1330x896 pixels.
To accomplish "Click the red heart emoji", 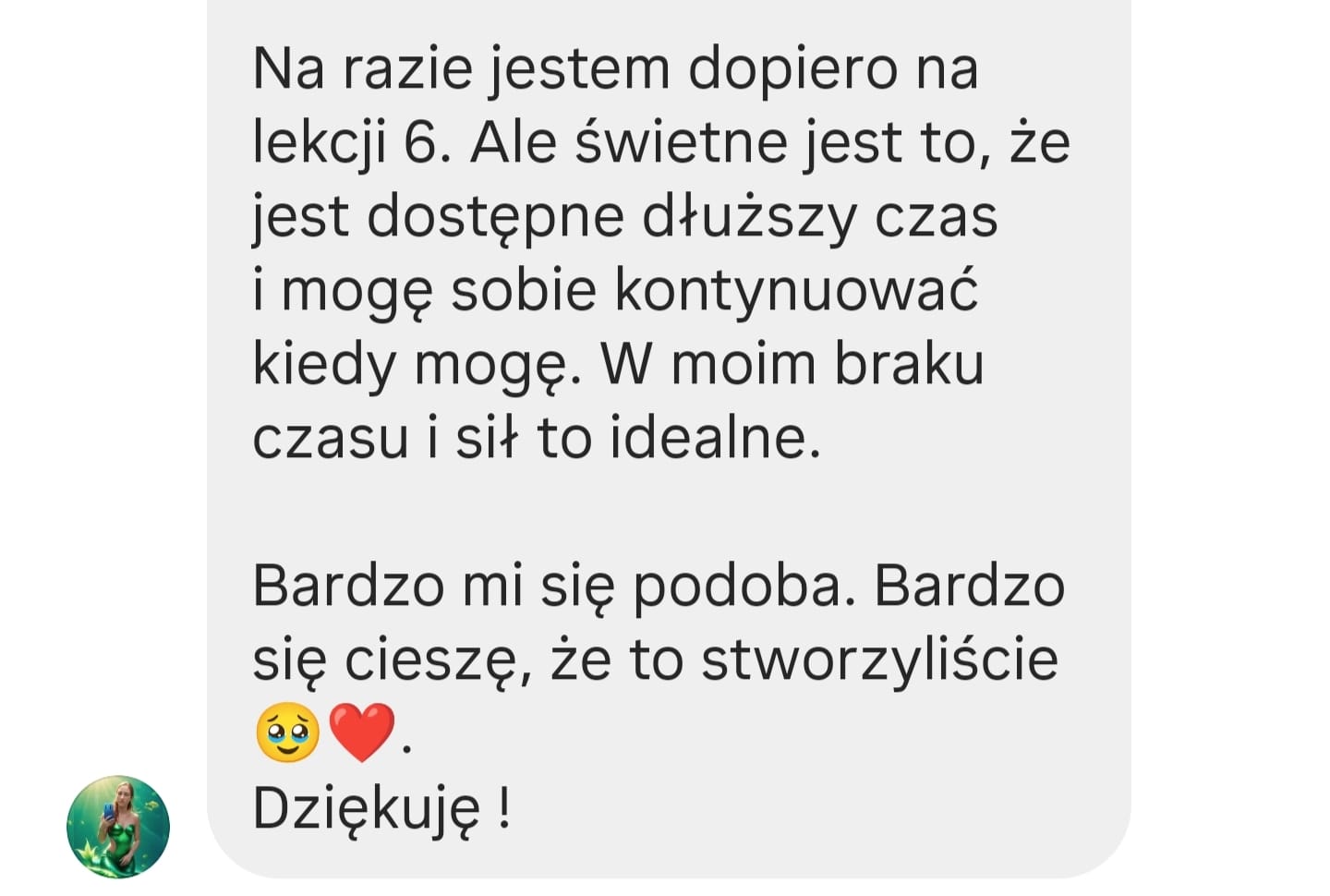I will (362, 733).
